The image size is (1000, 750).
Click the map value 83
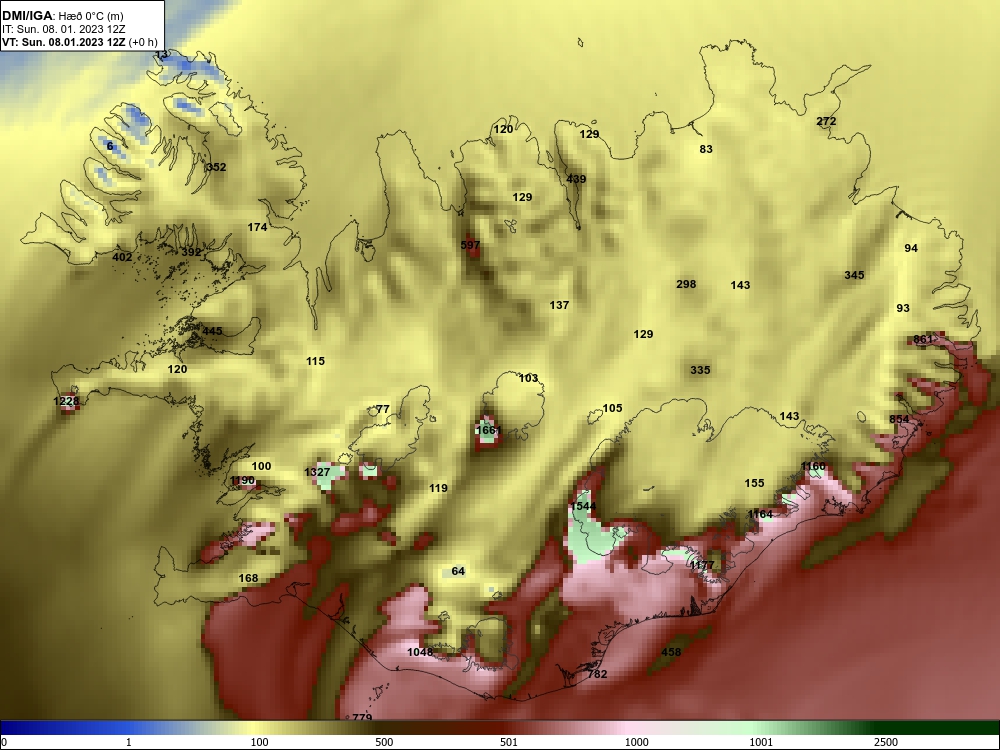pyautogui.click(x=706, y=149)
